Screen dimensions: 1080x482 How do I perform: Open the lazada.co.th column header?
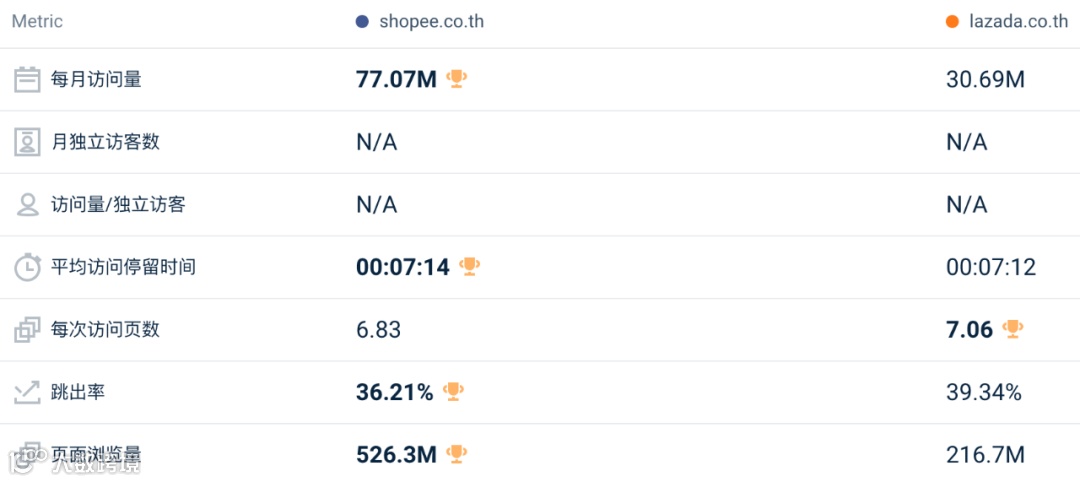coord(1019,22)
